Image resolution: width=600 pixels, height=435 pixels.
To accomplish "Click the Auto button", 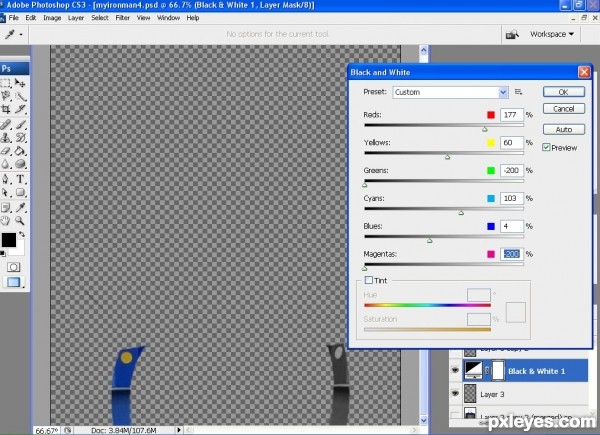I will tap(564, 129).
